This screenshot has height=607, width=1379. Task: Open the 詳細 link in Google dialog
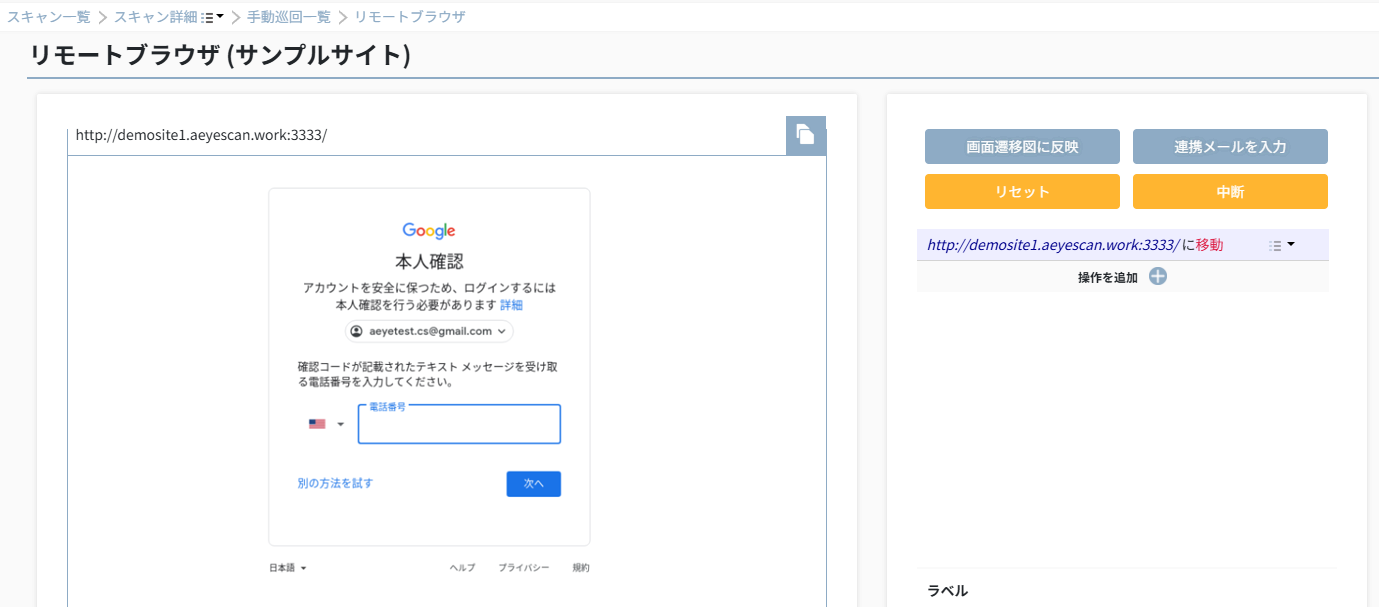(x=511, y=305)
